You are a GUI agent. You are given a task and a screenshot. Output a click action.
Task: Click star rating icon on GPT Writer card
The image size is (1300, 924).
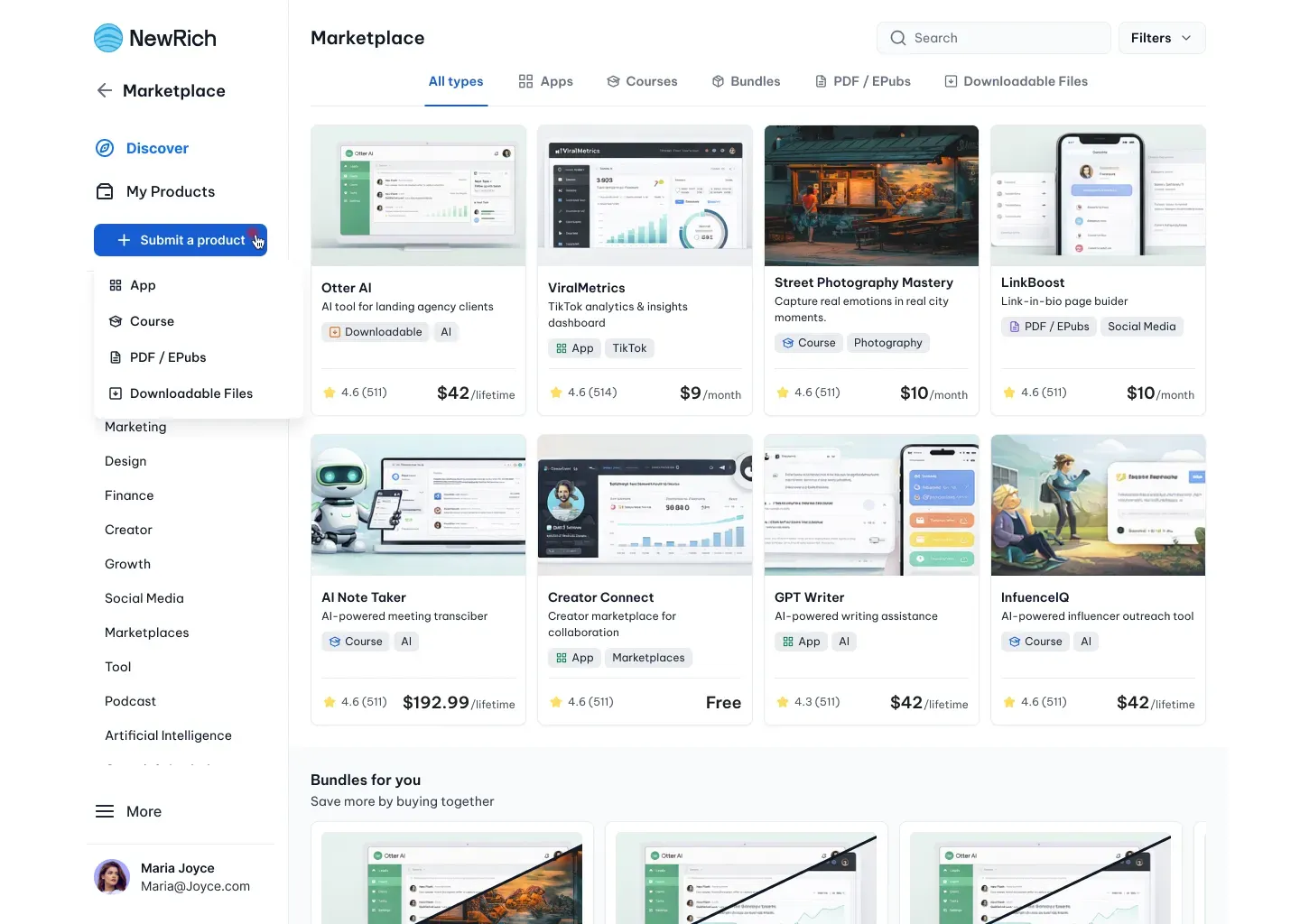click(783, 702)
